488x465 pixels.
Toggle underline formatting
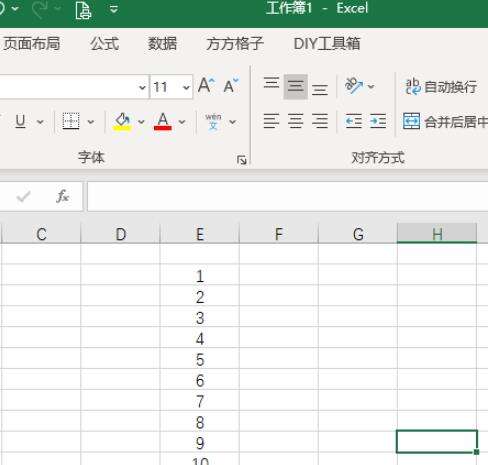coord(20,121)
